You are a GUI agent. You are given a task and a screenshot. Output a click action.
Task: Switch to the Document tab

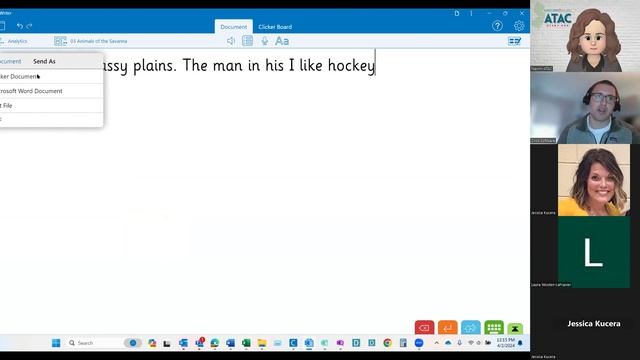[x=233, y=27]
